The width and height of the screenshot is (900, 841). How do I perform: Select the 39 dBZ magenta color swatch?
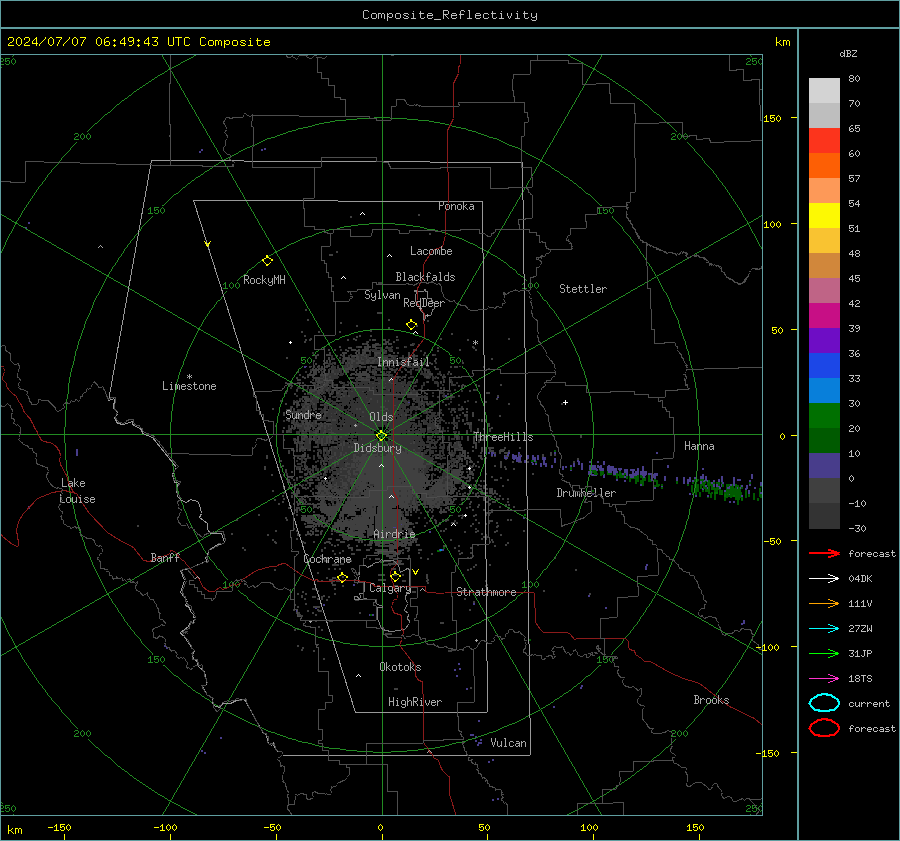(824, 316)
